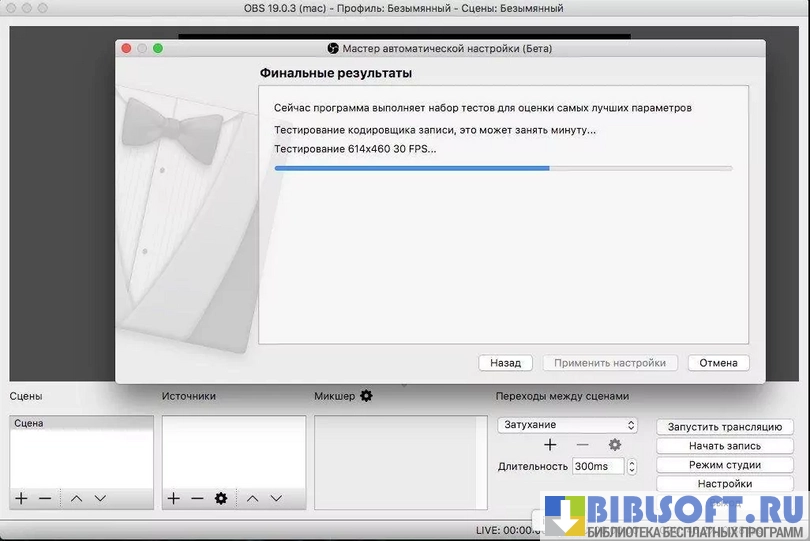Move source up with arrow icon
The width and height of the screenshot is (810, 541).
coord(253,498)
